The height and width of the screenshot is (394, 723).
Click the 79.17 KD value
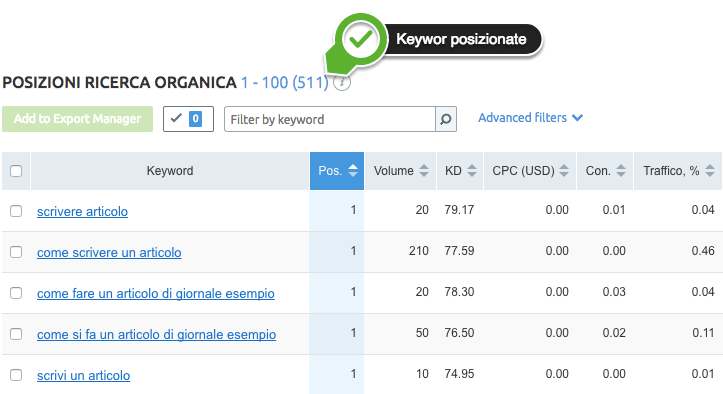click(459, 210)
